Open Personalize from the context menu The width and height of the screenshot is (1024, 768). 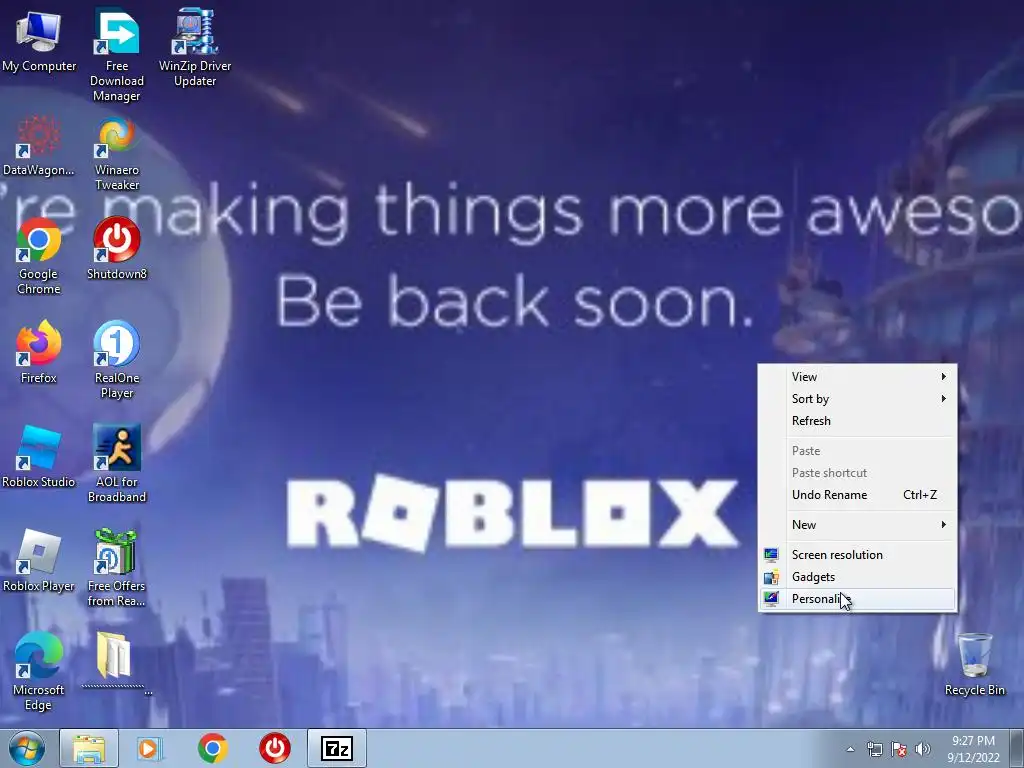point(857,599)
